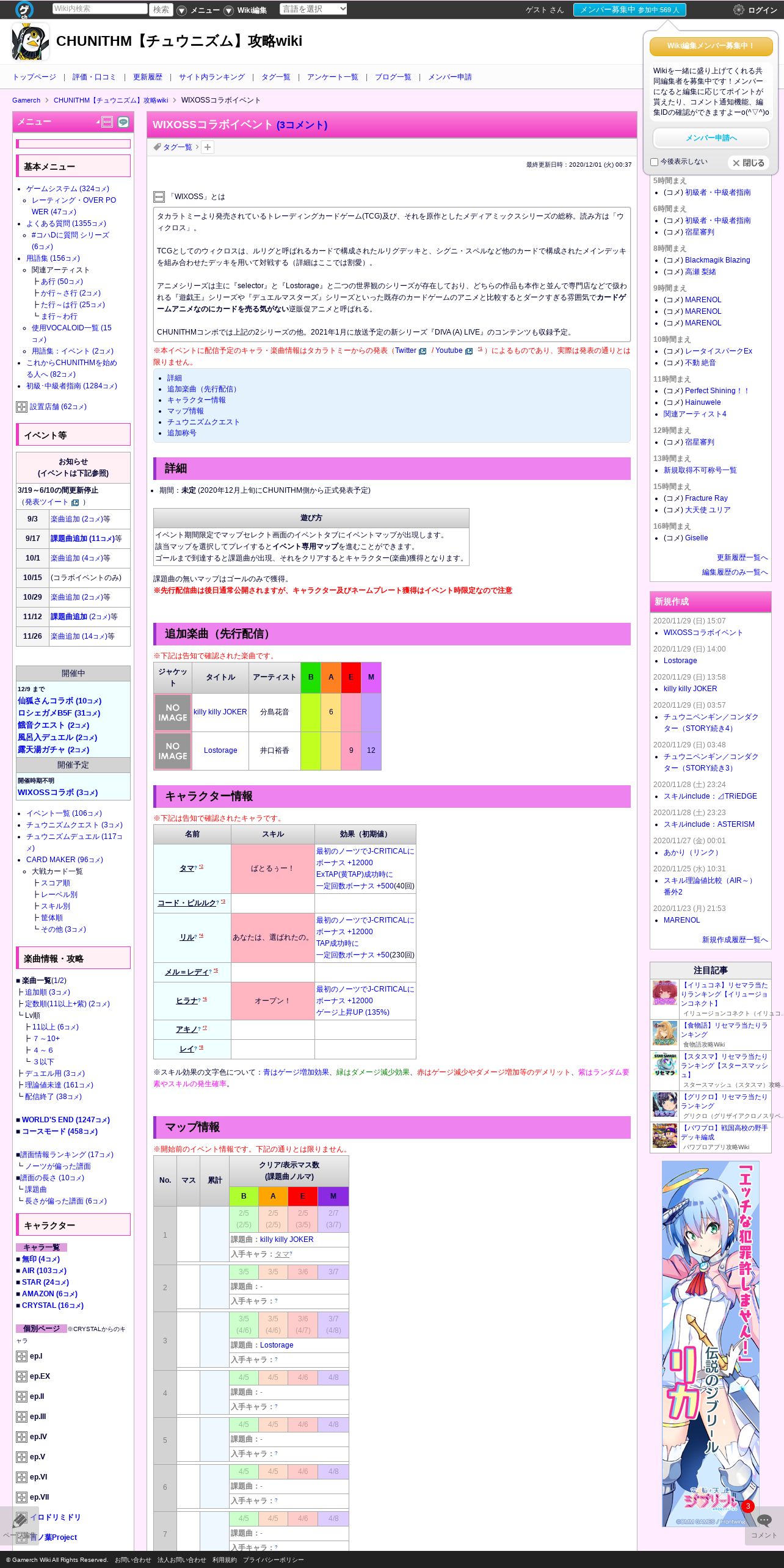
Task: Open メンバー申請 in the nav bar
Action: 450,77
